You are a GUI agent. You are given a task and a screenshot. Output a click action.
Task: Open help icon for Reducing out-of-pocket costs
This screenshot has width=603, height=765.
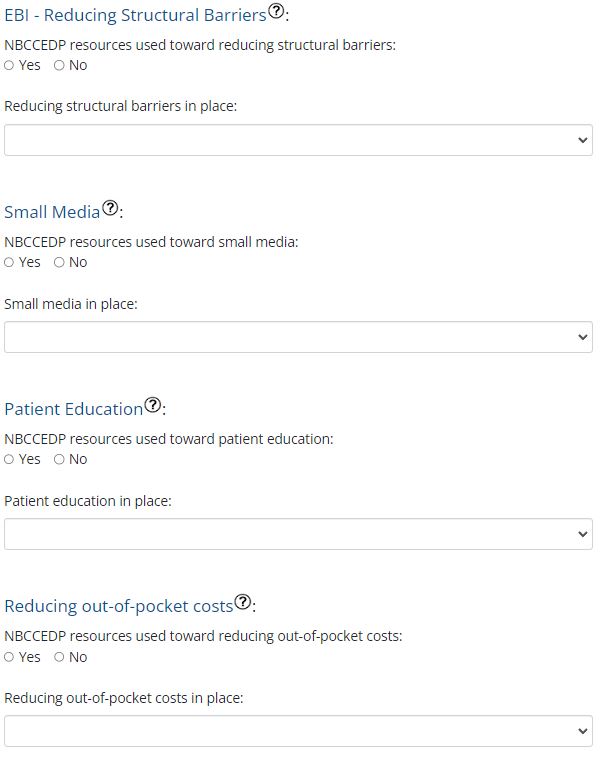[x=243, y=602]
